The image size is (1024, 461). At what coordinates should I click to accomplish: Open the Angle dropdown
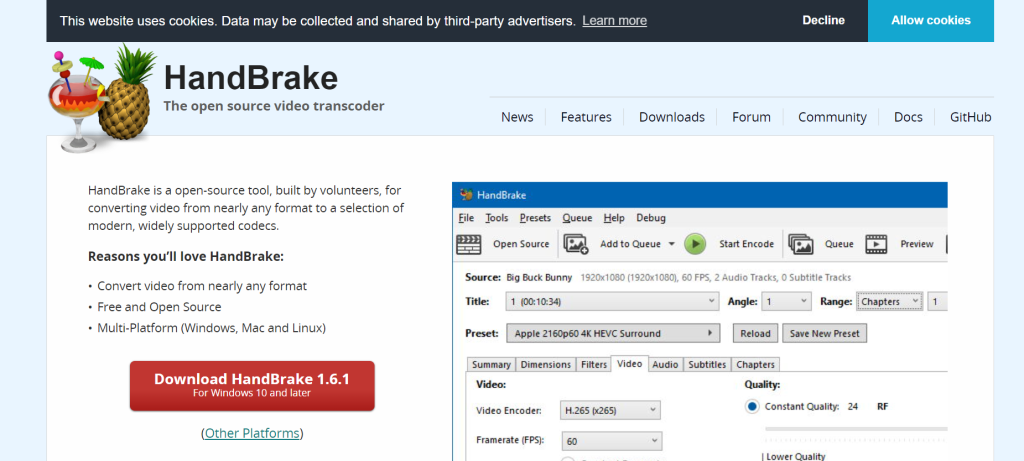tap(787, 302)
